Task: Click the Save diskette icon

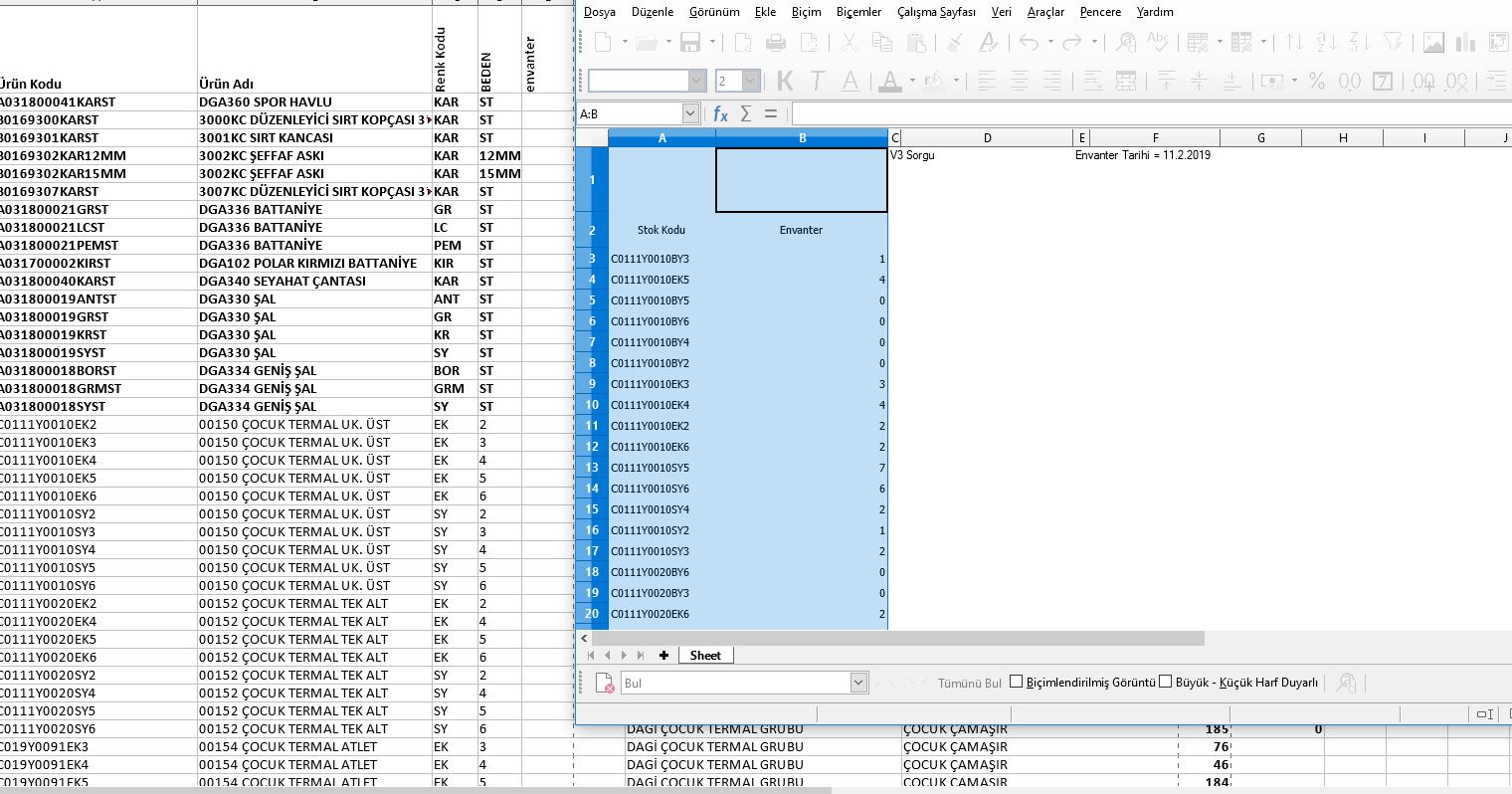Action: tap(690, 42)
